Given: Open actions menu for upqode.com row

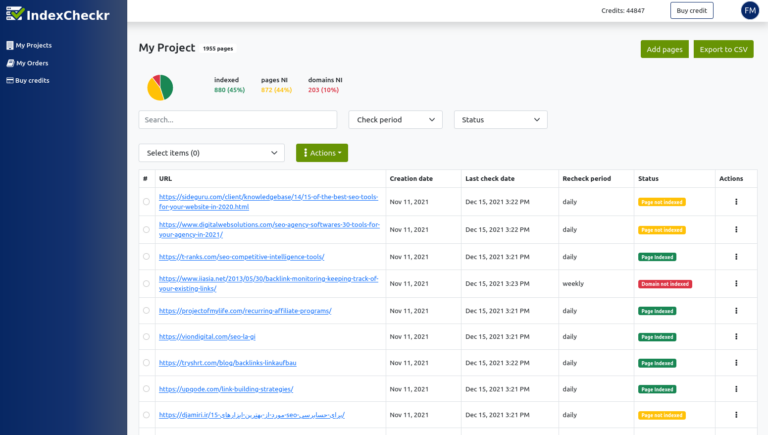Looking at the screenshot, I should click(736, 389).
